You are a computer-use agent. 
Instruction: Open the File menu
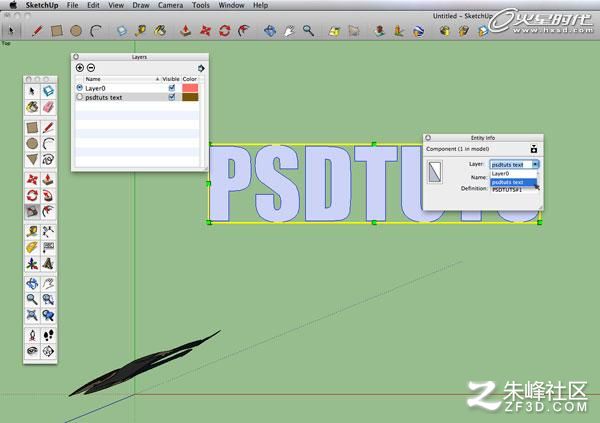[72, 5]
